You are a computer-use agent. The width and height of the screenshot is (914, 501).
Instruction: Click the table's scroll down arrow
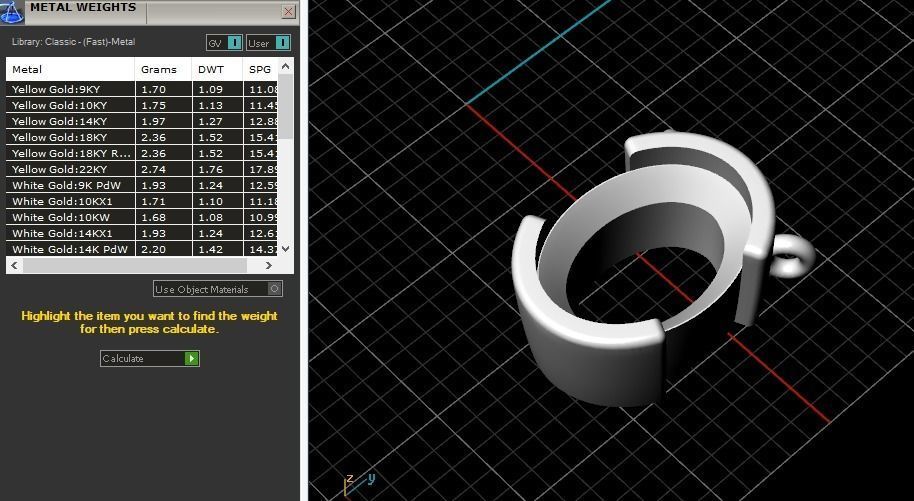[285, 248]
